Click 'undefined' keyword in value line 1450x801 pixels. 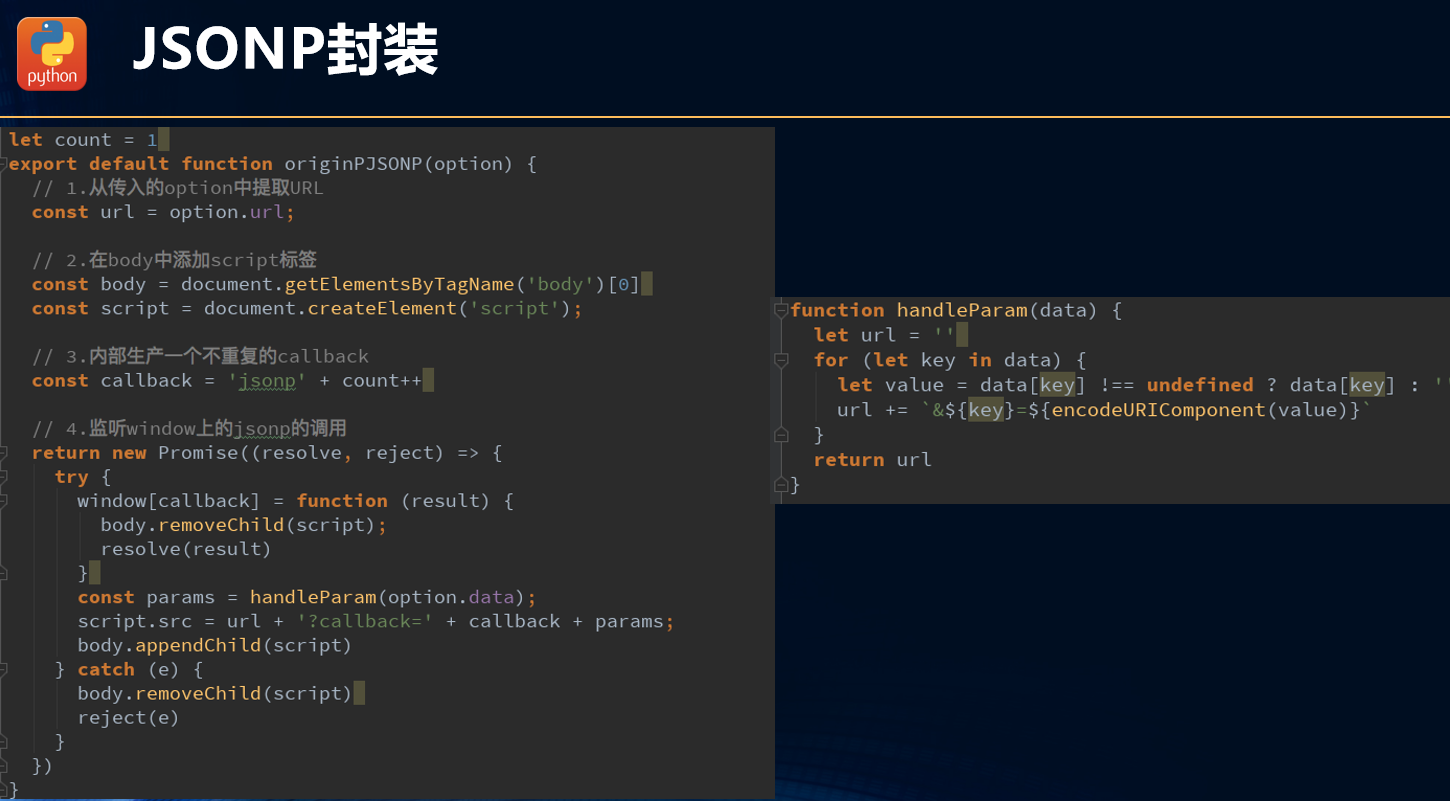point(1200,385)
